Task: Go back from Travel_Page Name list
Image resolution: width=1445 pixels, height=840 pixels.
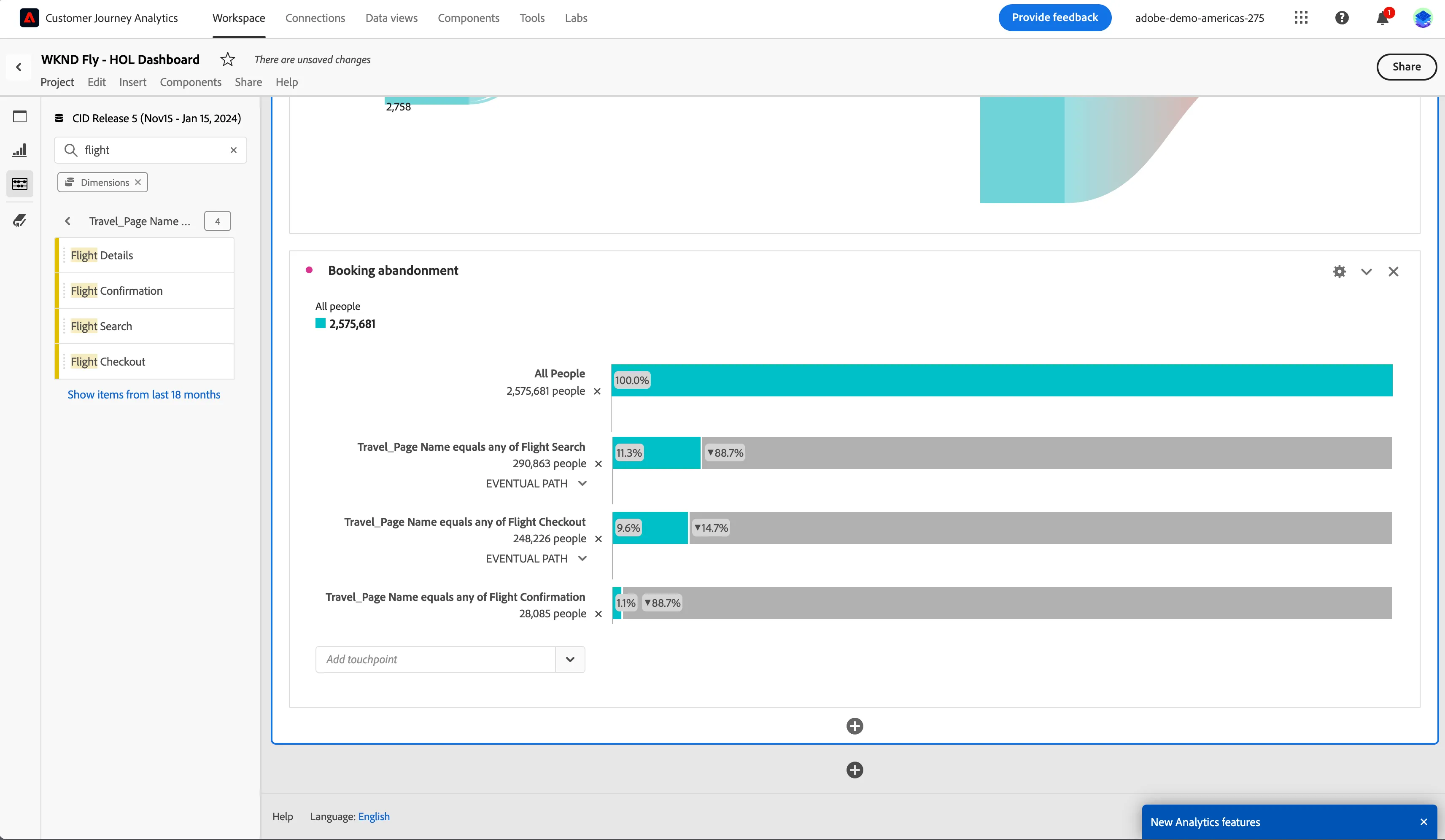Action: coord(67,221)
